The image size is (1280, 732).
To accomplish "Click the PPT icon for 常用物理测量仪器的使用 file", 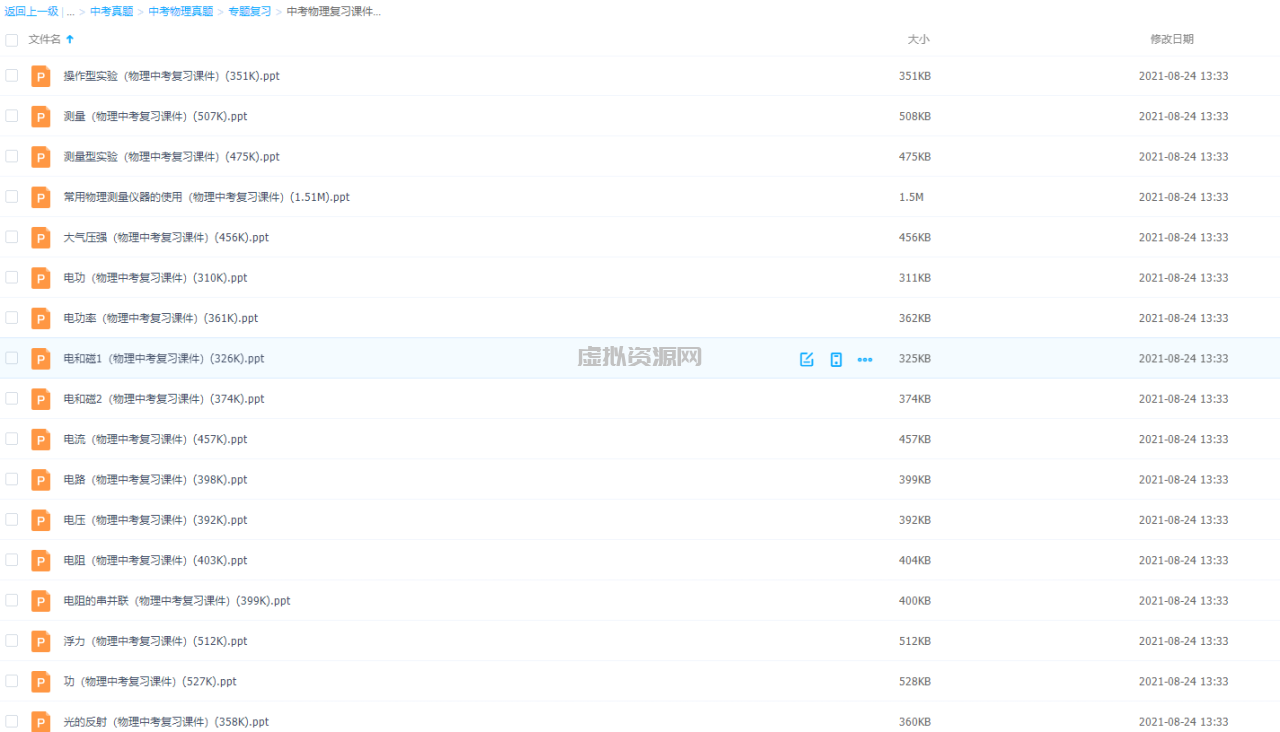I will click(x=41, y=197).
